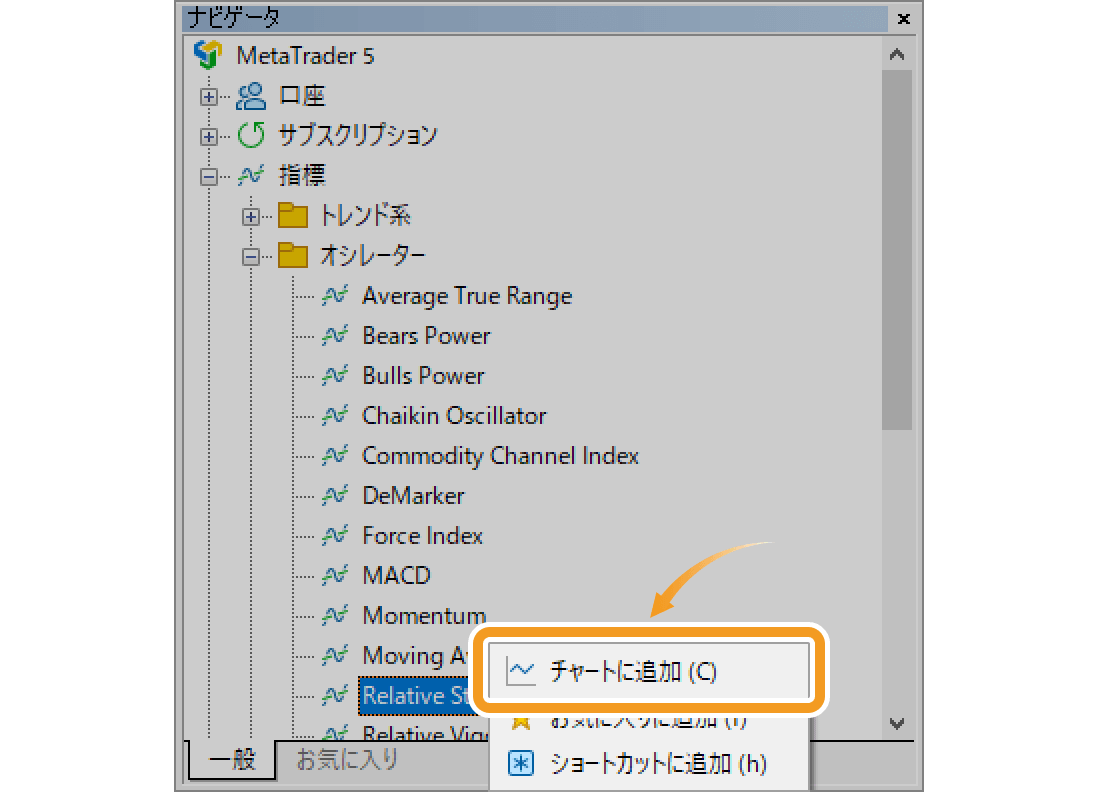Click the トレンド系 folder icon
Viewport: 1100px width, 792px height.
click(x=293, y=215)
